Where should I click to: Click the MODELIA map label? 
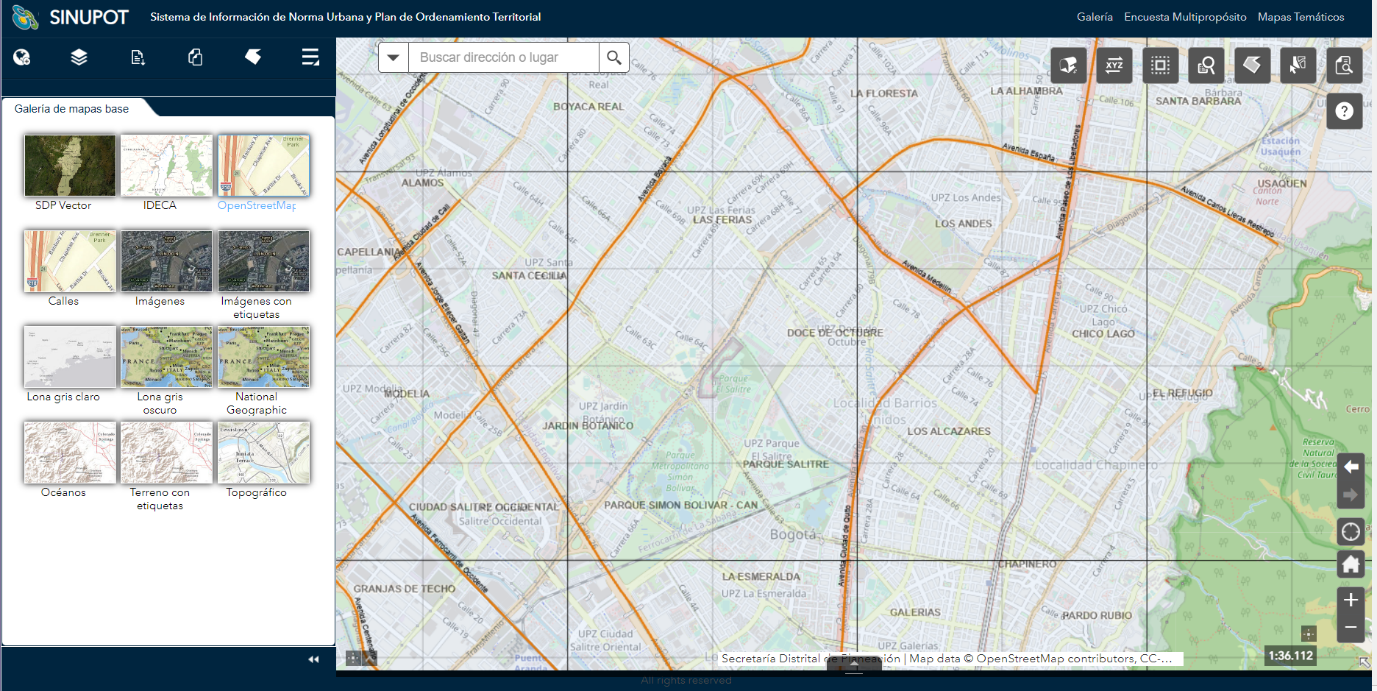pyautogui.click(x=406, y=394)
